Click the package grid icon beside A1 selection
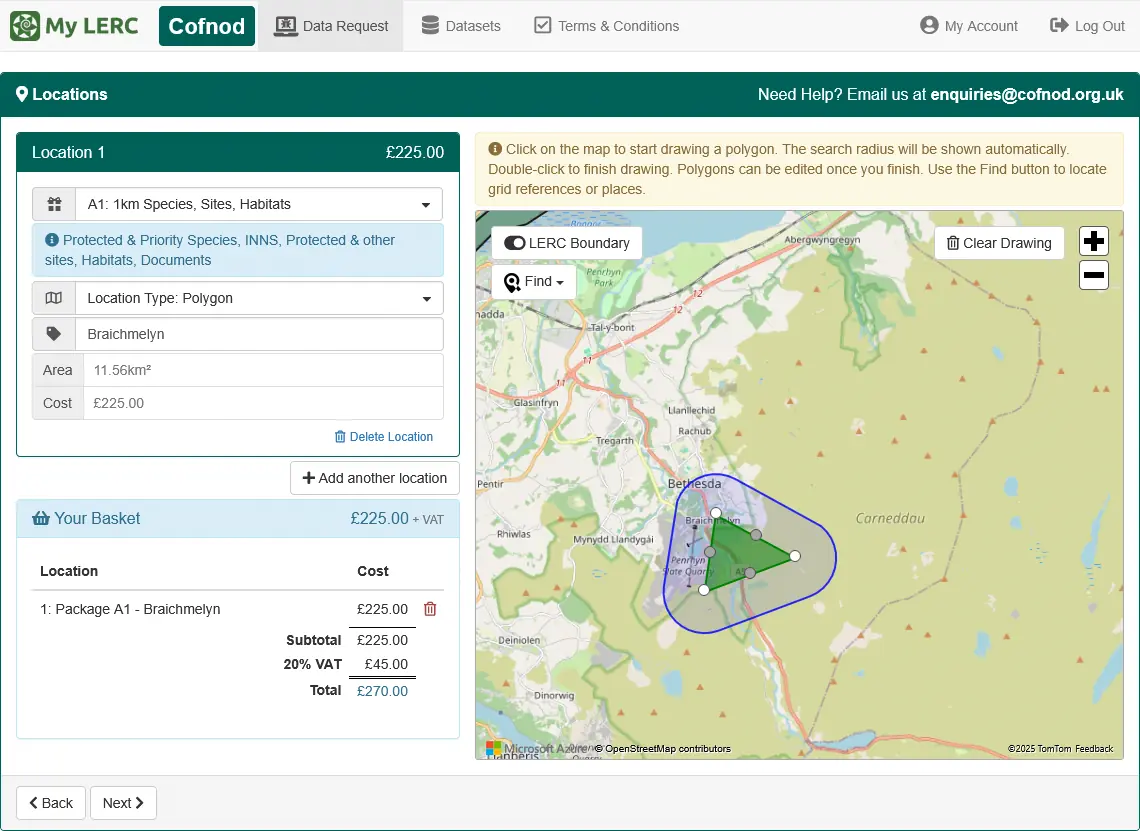 pos(53,204)
